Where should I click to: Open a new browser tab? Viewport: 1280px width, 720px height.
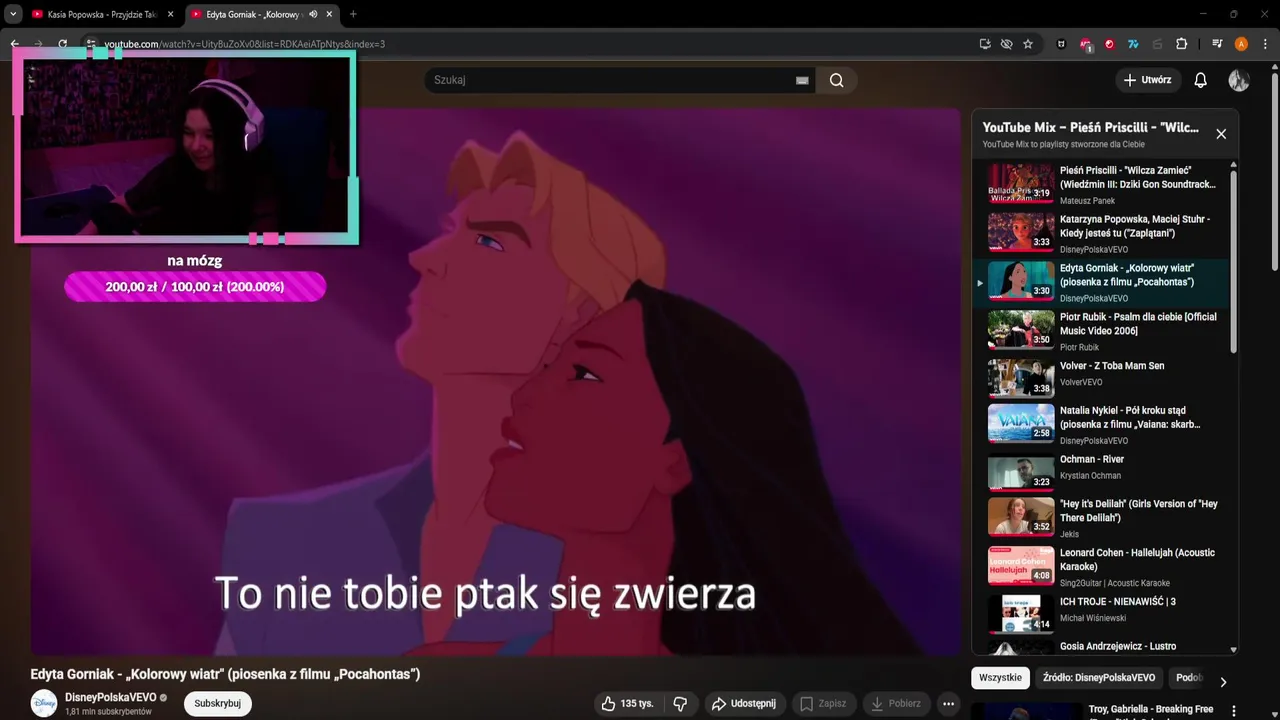coord(353,14)
